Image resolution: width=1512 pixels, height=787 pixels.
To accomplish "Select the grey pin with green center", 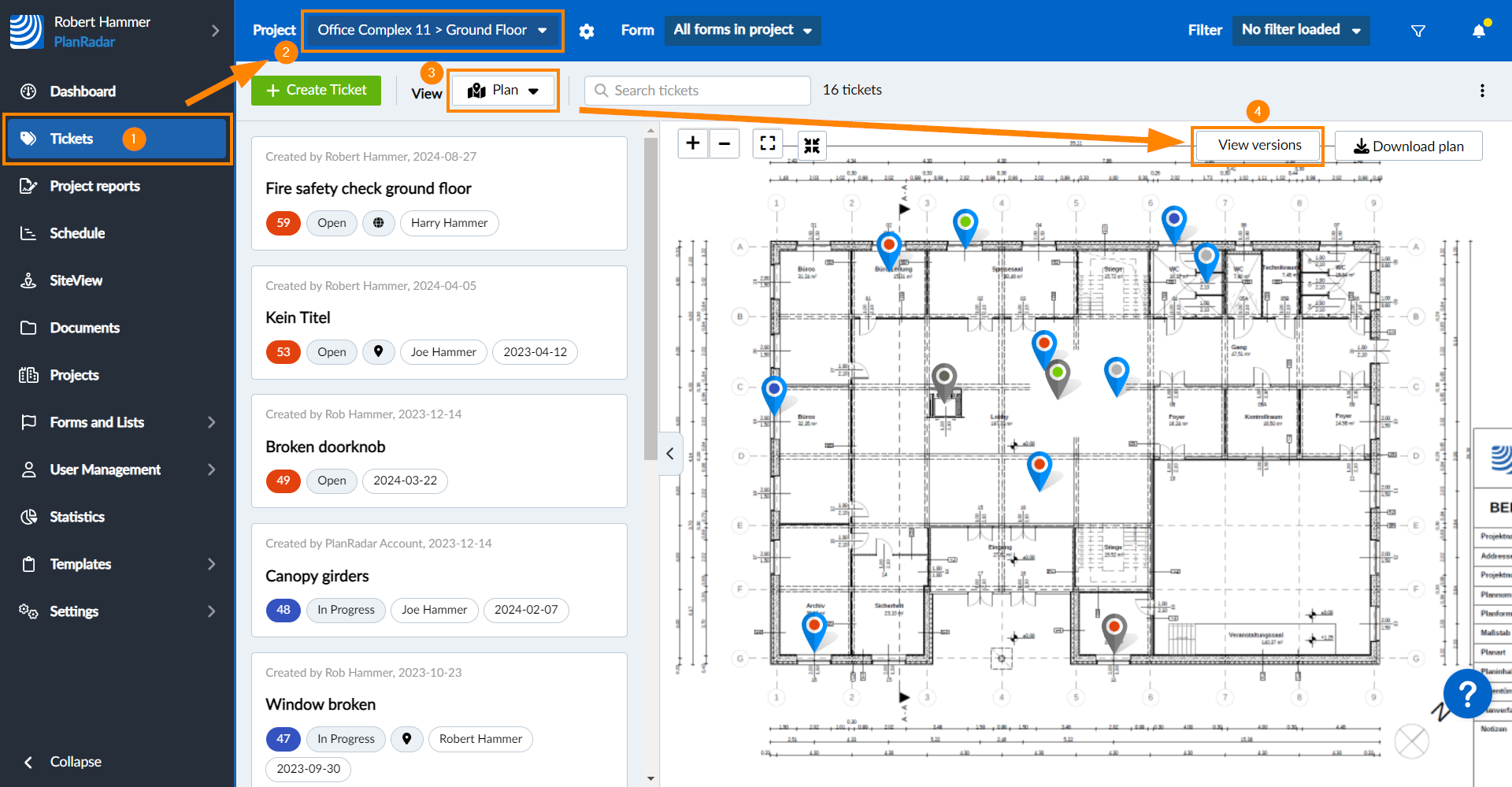I will coord(1058,378).
